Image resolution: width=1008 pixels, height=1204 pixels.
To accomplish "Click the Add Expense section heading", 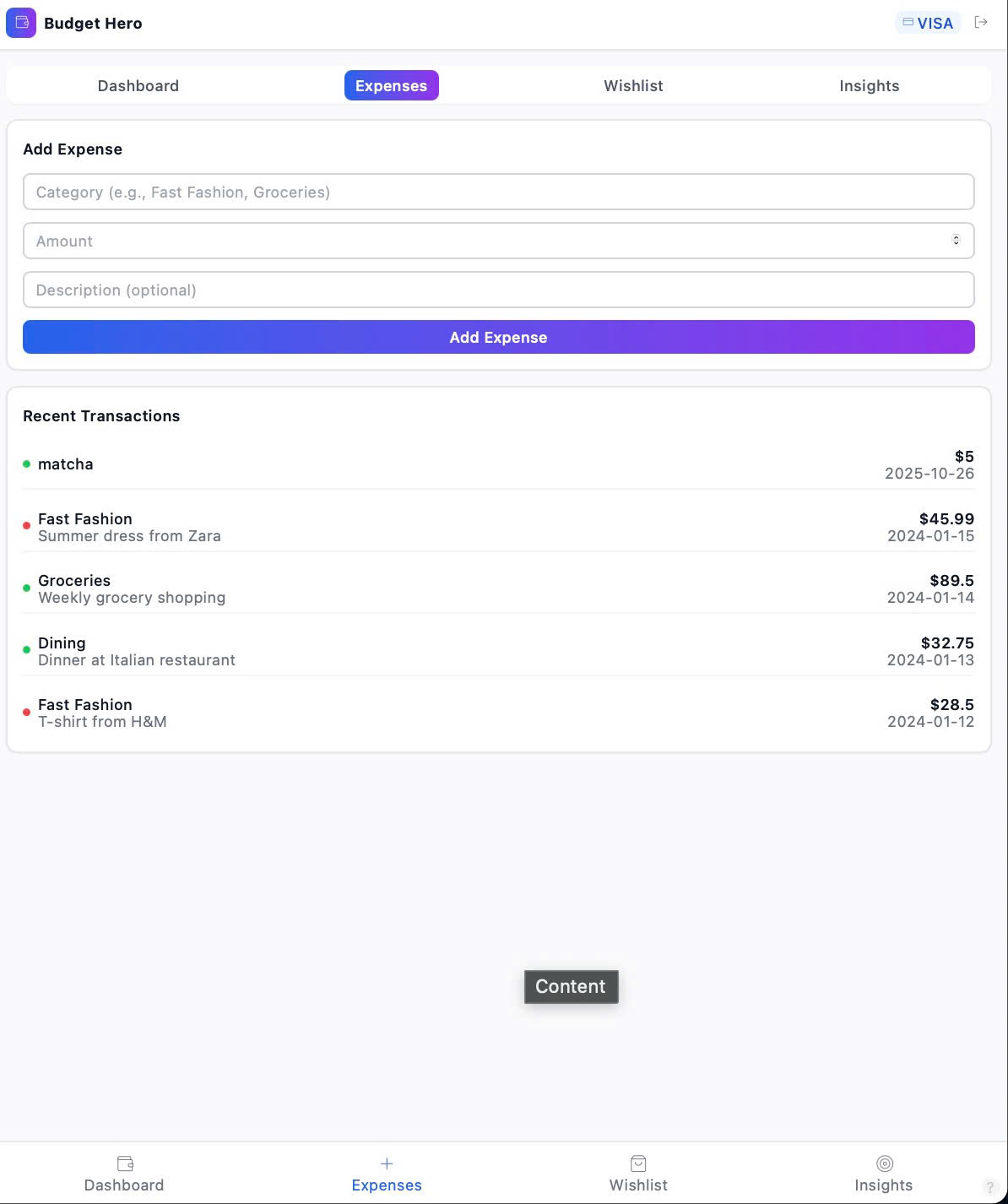I will click(73, 149).
